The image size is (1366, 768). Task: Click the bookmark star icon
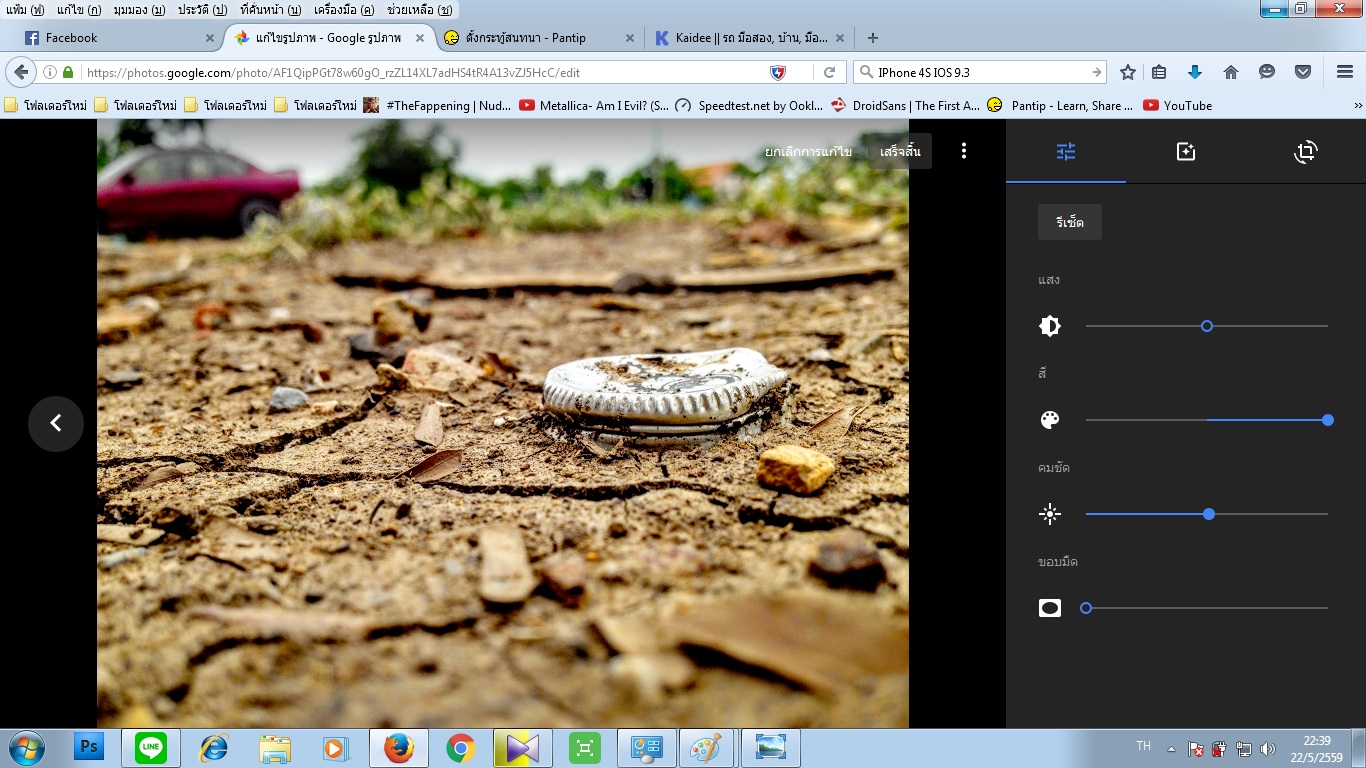click(x=1128, y=72)
